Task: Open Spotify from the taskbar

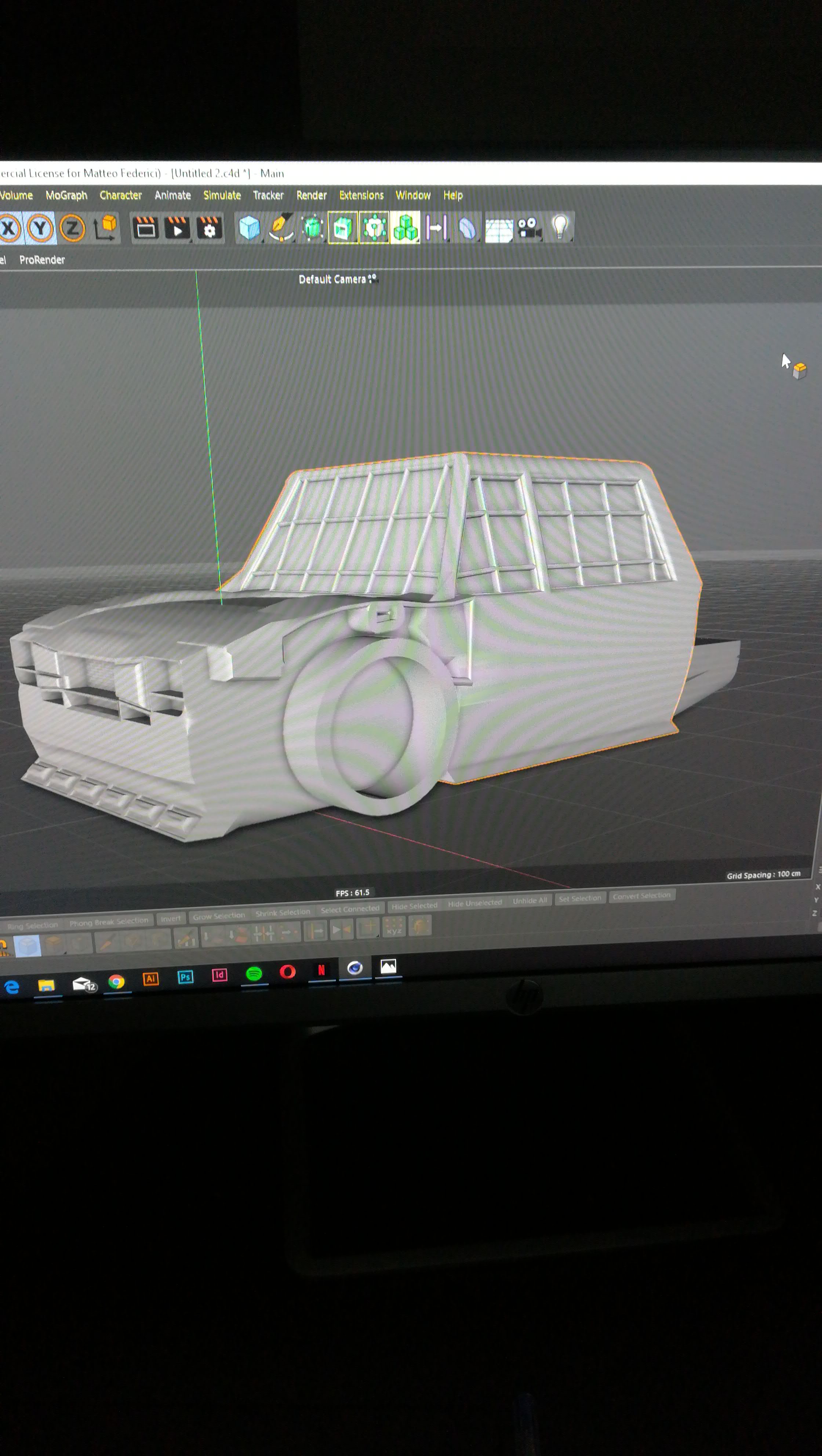Action: pyautogui.click(x=254, y=973)
